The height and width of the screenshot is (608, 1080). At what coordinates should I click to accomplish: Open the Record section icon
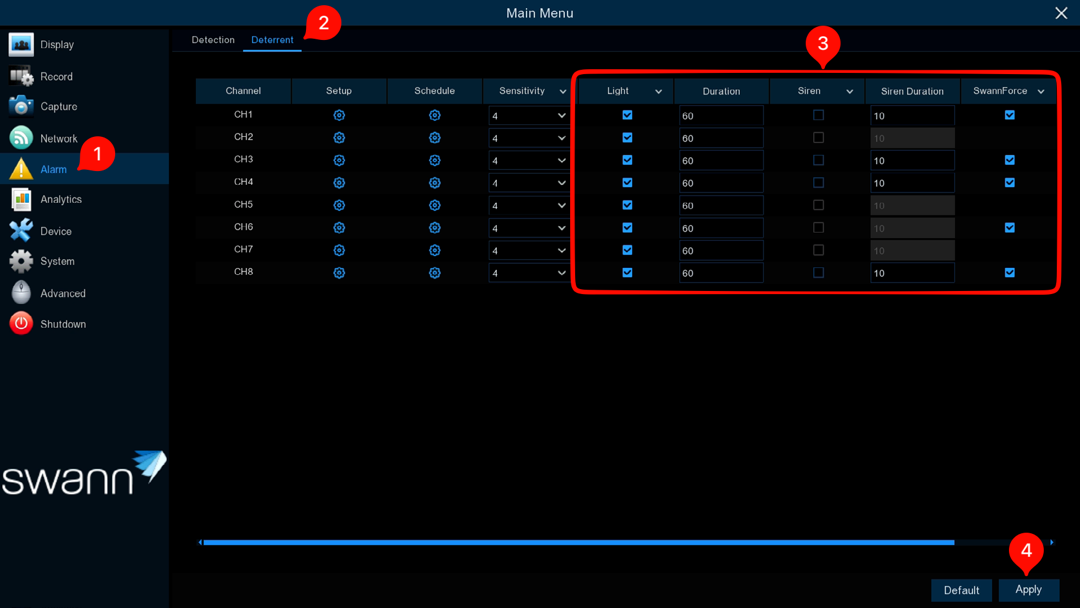[21, 76]
